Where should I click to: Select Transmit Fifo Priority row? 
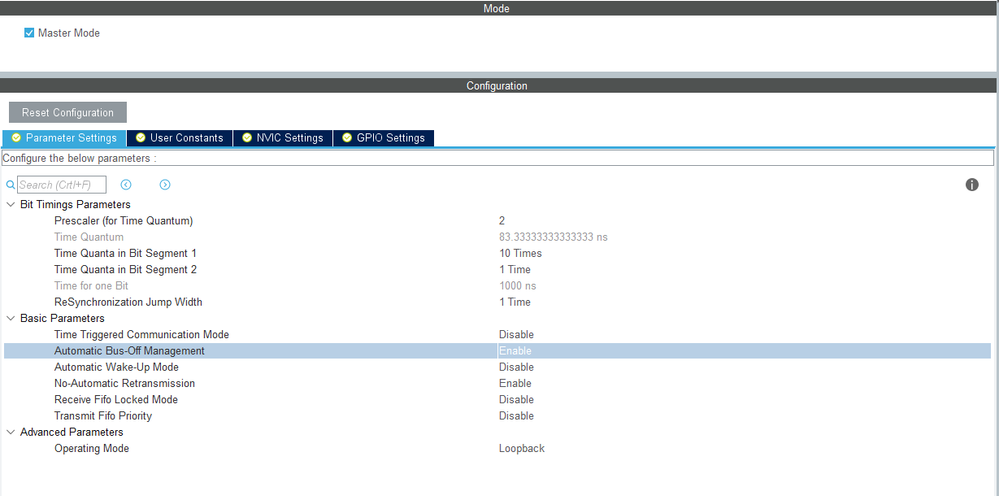pyautogui.click(x=497, y=416)
